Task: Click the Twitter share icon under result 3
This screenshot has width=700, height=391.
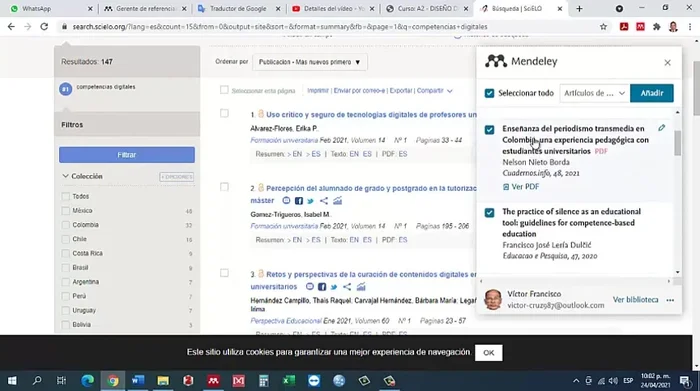Action: [334, 287]
